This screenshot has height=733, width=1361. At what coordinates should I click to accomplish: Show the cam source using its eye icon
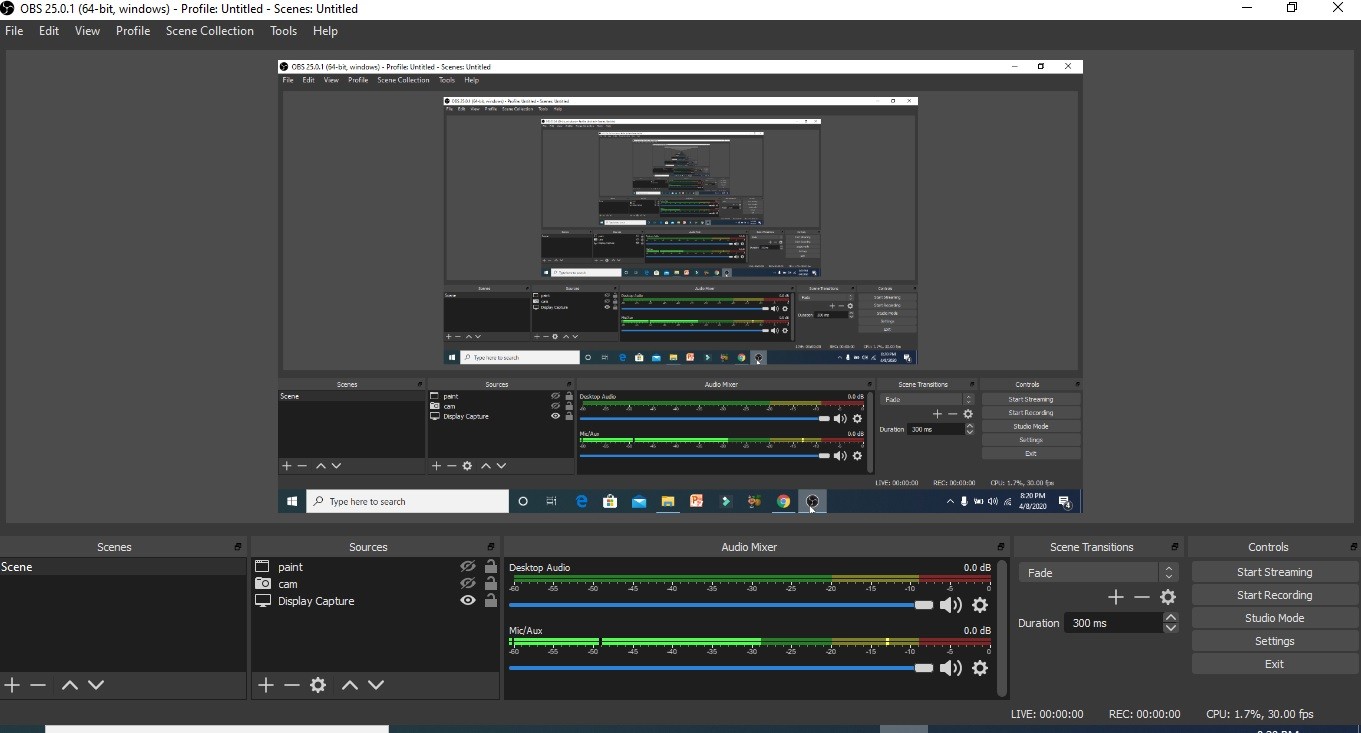[468, 584]
